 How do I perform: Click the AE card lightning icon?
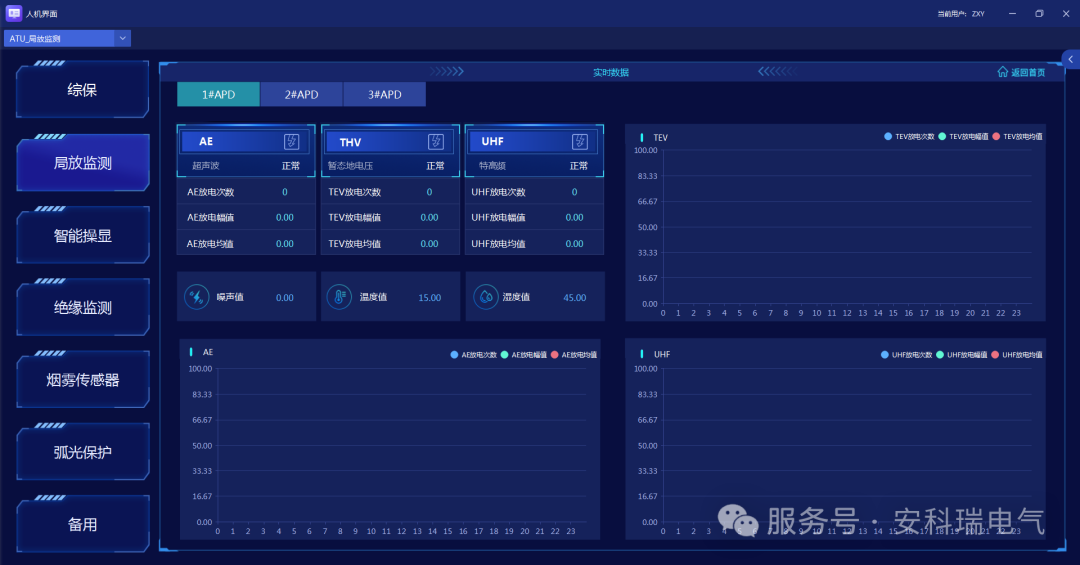291,141
